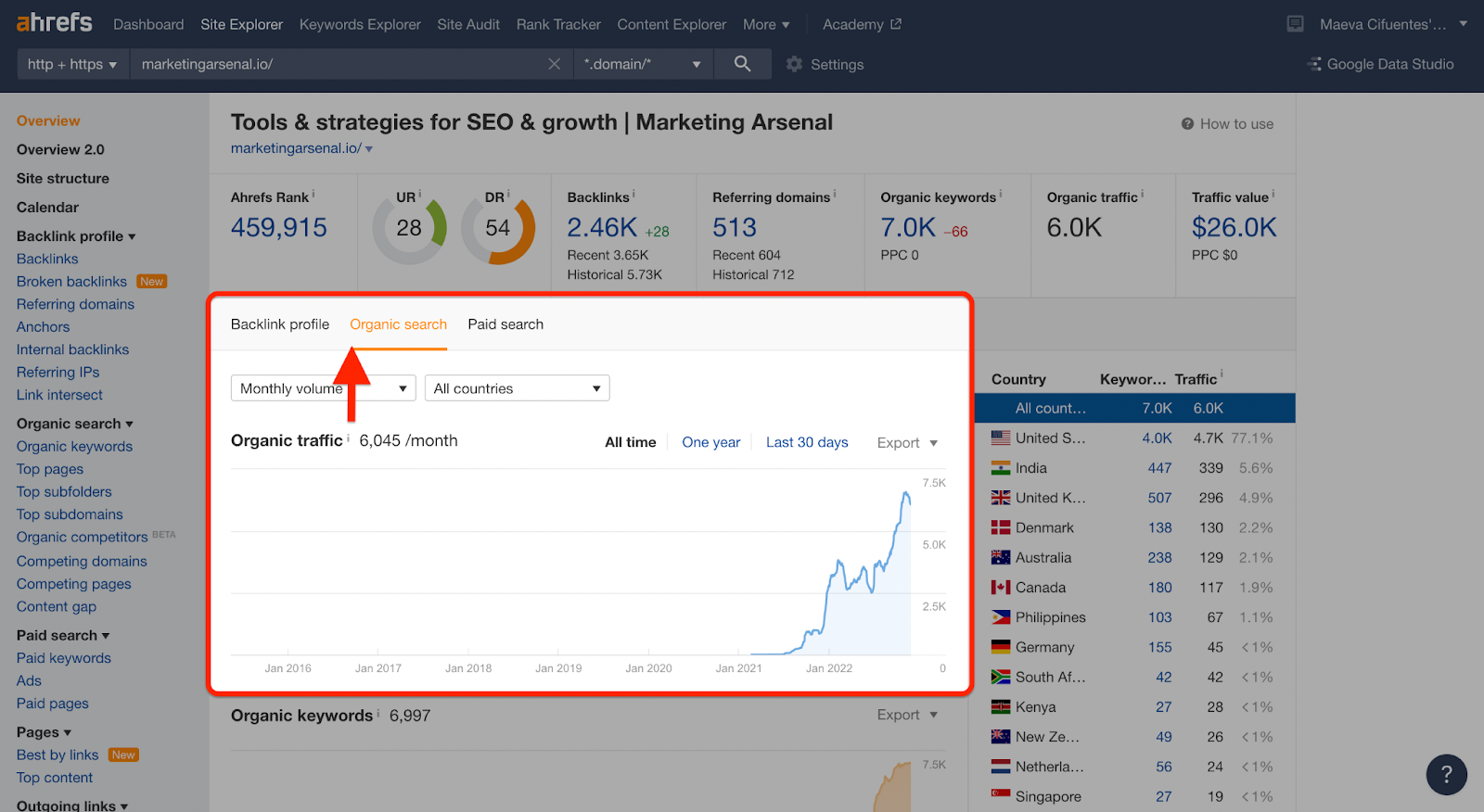Click the New Zealand flag icon
Screen dimensions: 1484x812
tap(1001, 737)
